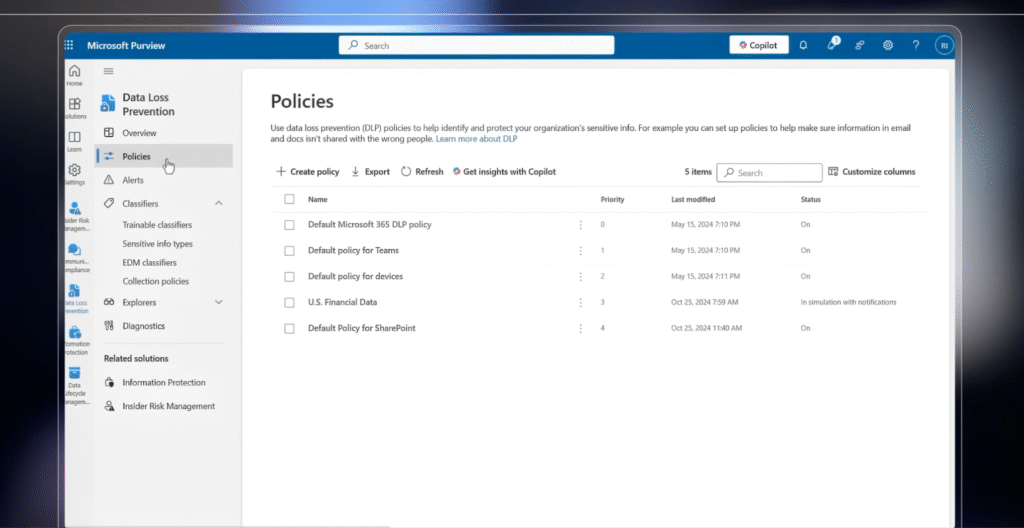This screenshot has height=528, width=1024.
Task: Expand the Explorers section chevron
Action: pyautogui.click(x=219, y=302)
